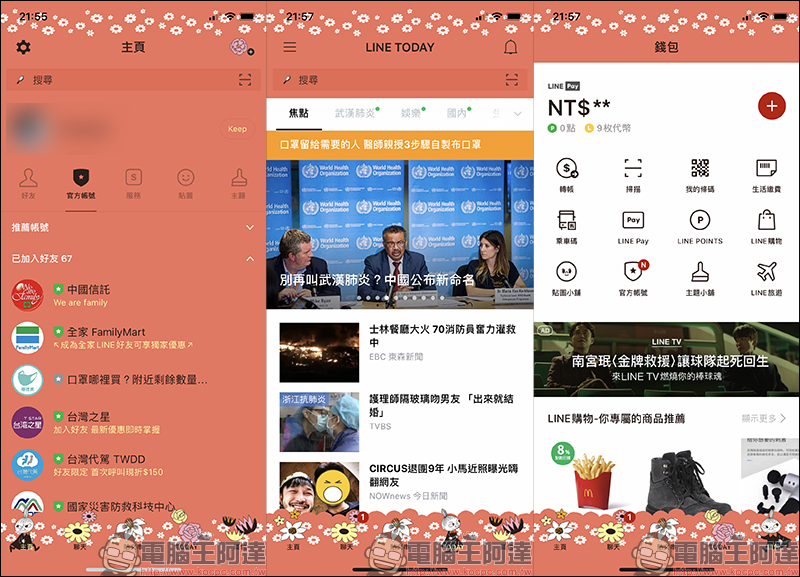Collapse the 已加入好友 67 section
Screen dimensions: 800x577
click(250, 259)
